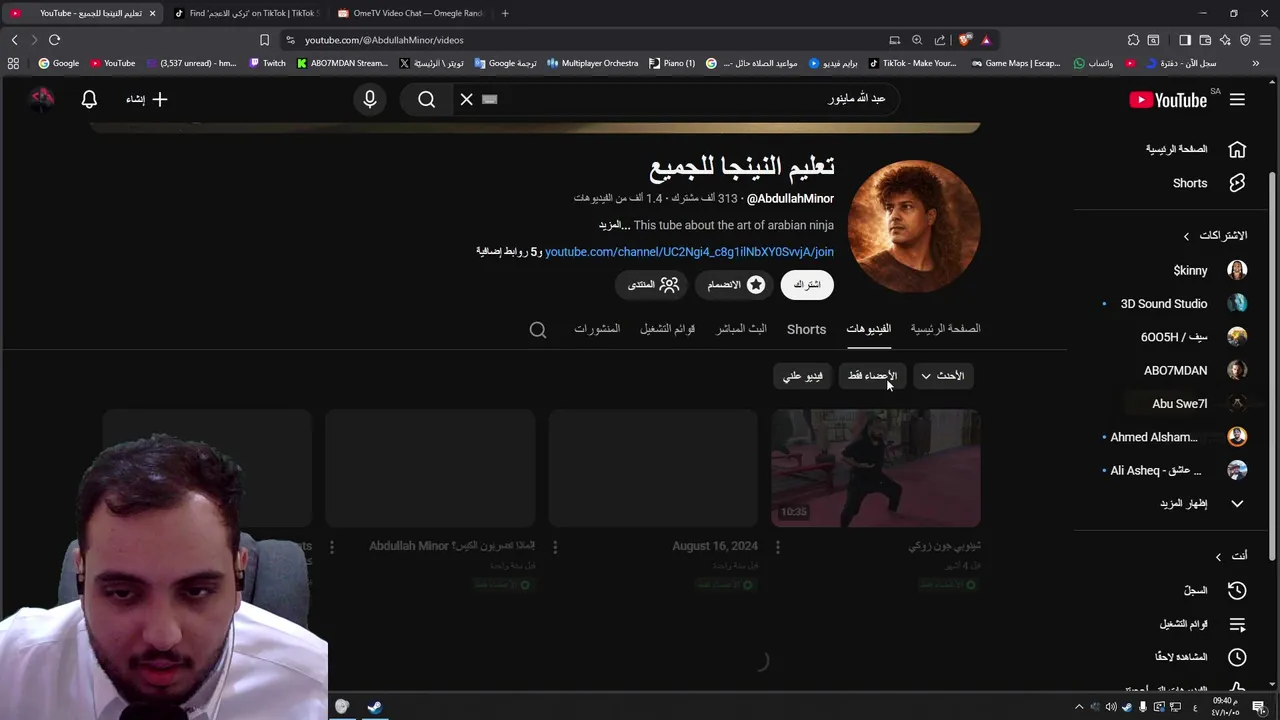Switch to the posts tab

pyautogui.click(x=597, y=329)
